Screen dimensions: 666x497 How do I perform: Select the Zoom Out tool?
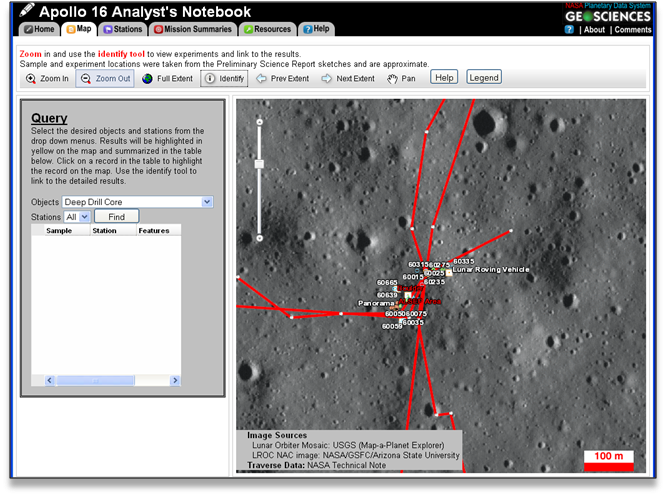105,78
